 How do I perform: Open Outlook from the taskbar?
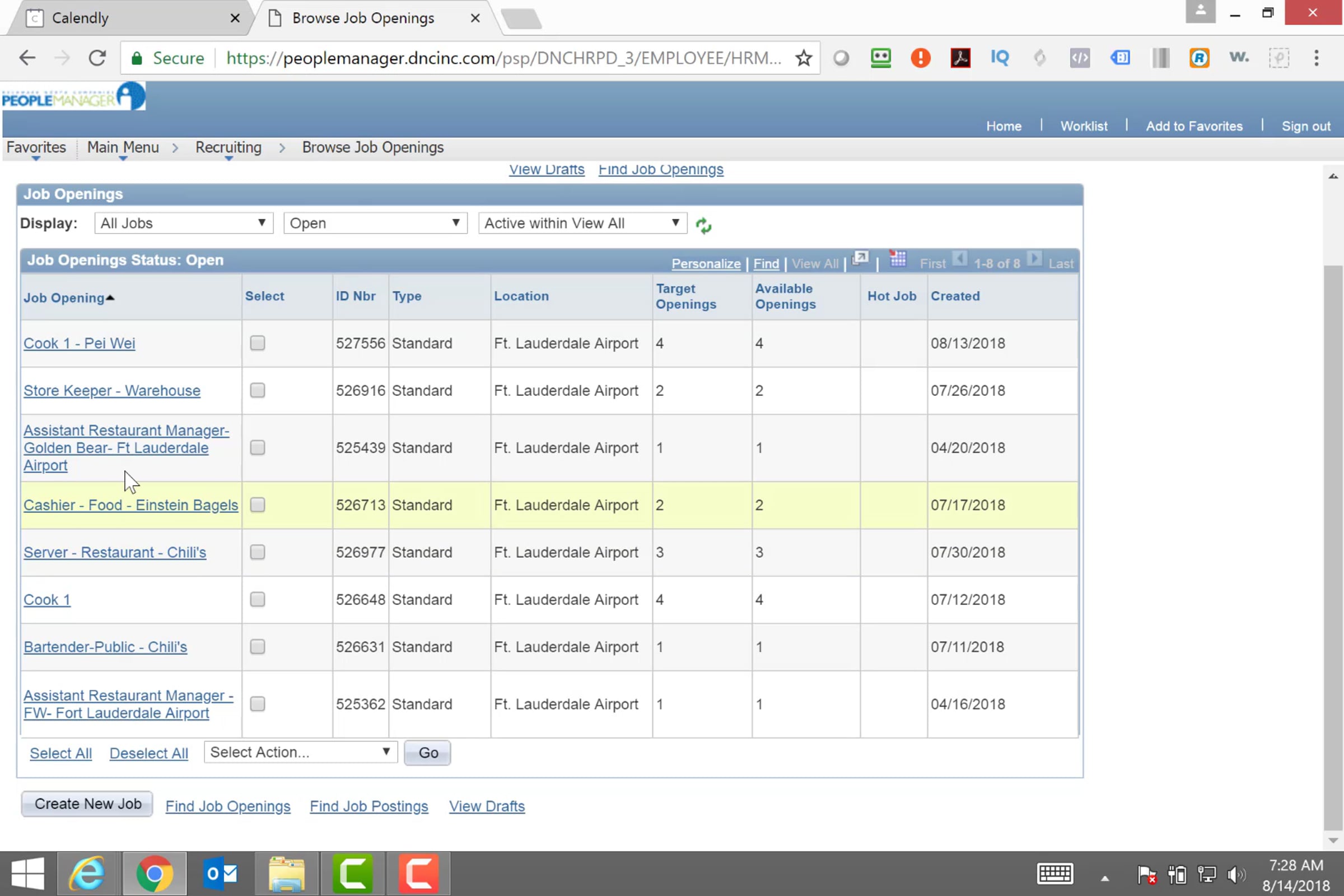point(220,873)
